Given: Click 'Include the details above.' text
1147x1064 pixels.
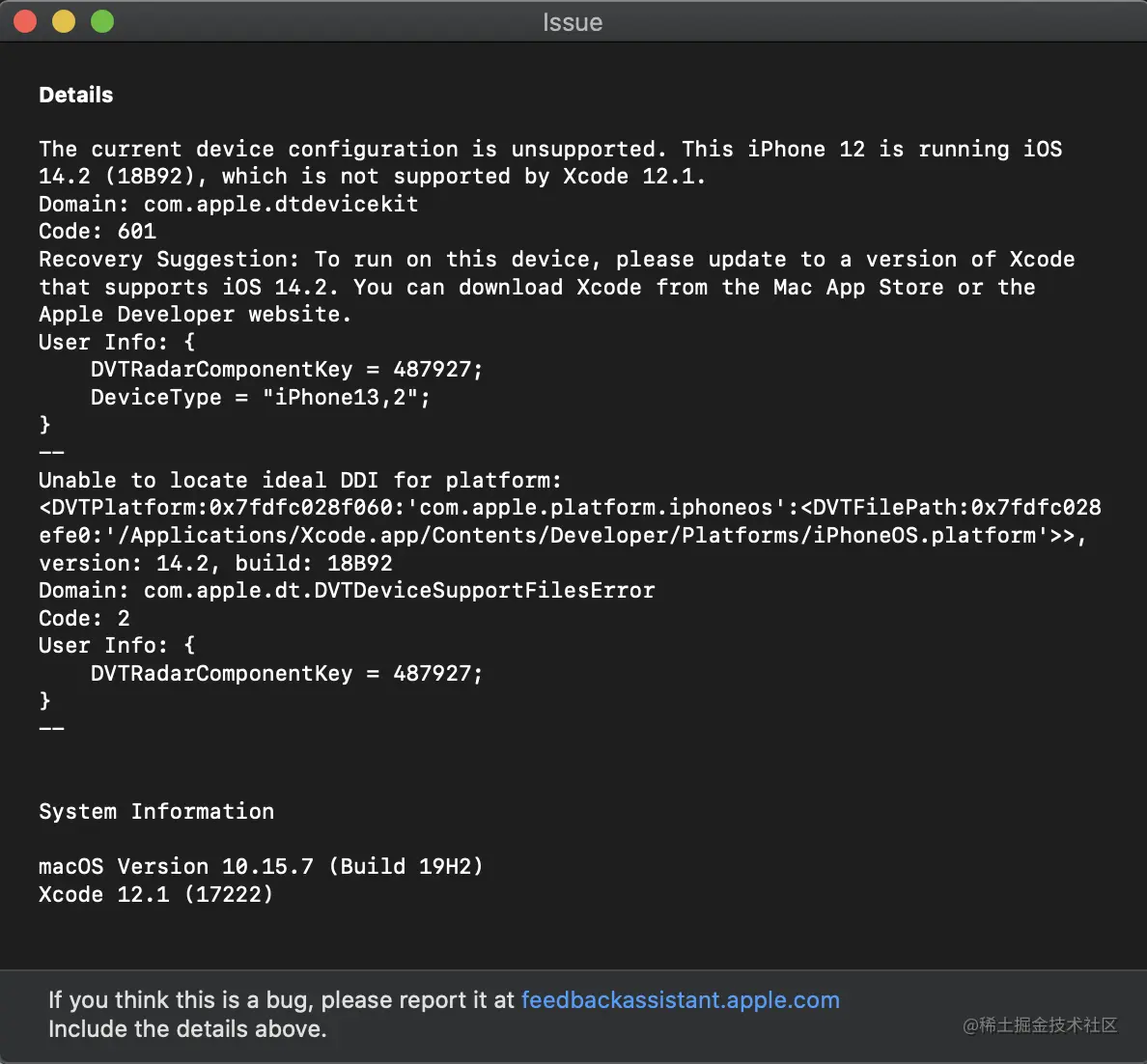Looking at the screenshot, I should pos(187,1029).
